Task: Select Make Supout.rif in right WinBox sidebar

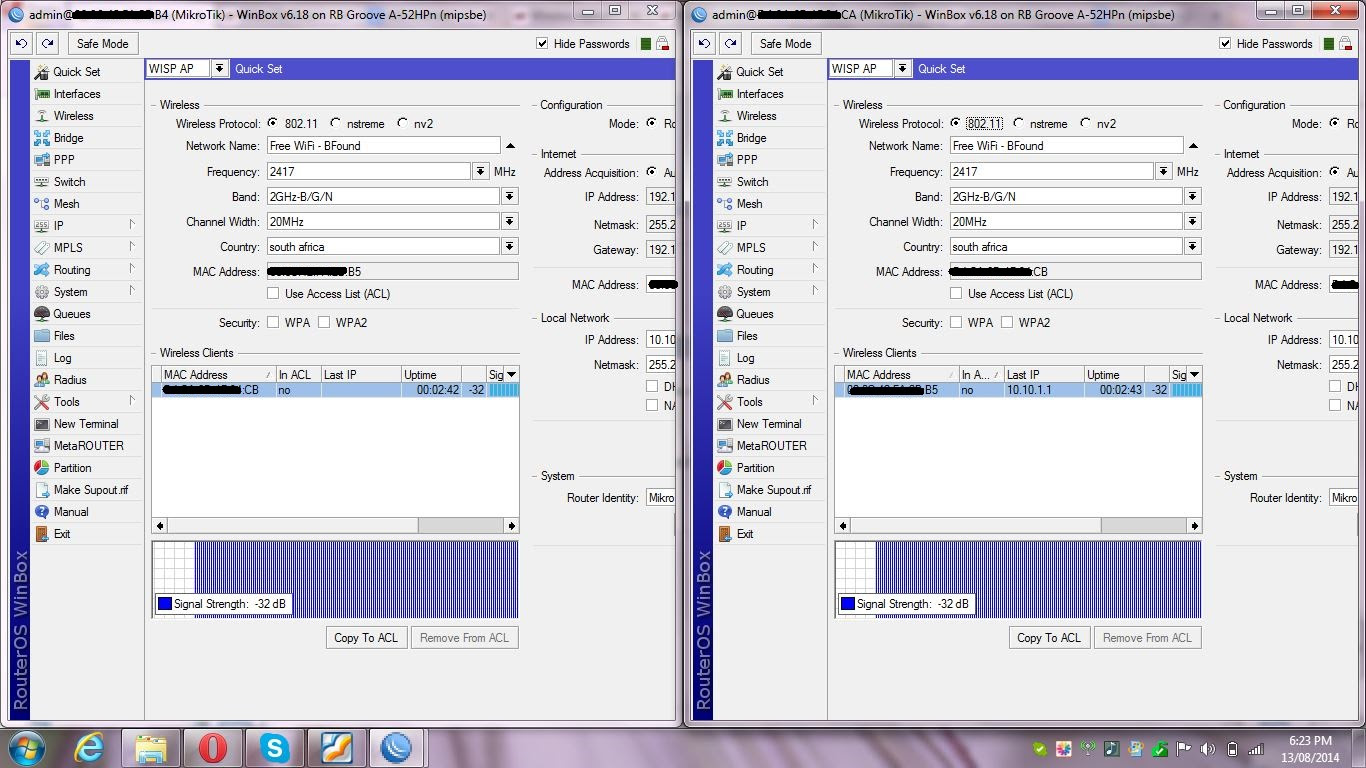Action: 773,490
